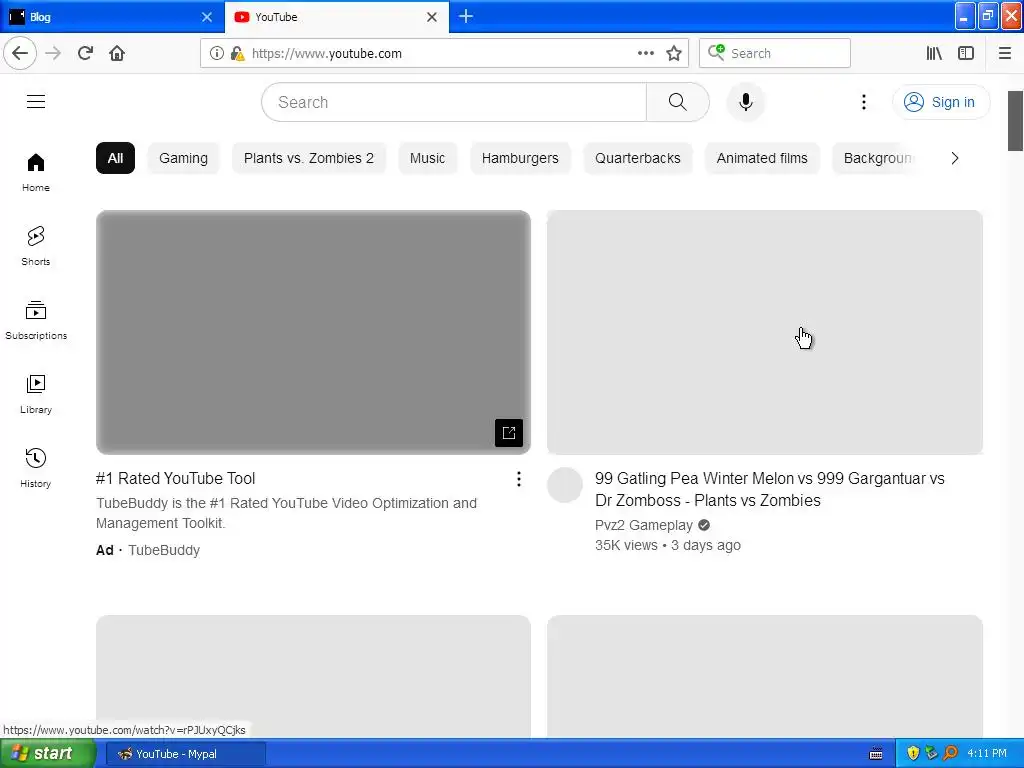Open Subscriptions in sidebar
Viewport: 1024px width, 768px height.
tap(36, 320)
